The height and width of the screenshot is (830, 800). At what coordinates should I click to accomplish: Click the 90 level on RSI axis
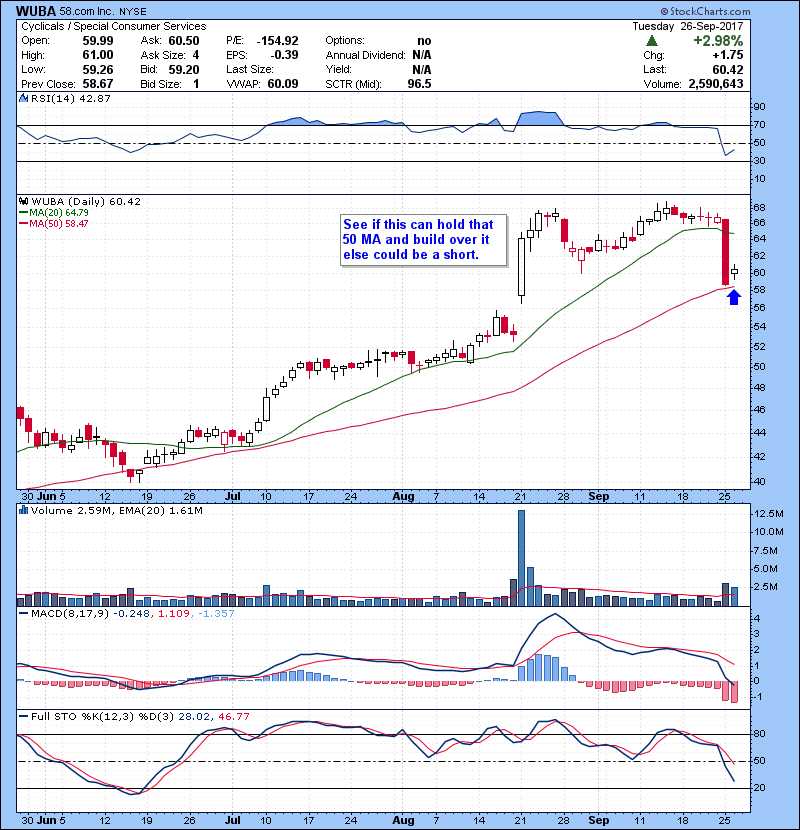point(759,107)
